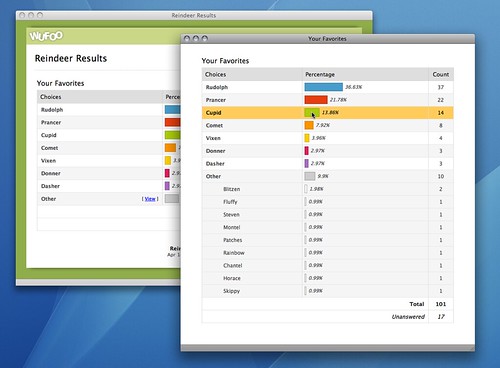Click the View link beside Other

pos(150,199)
